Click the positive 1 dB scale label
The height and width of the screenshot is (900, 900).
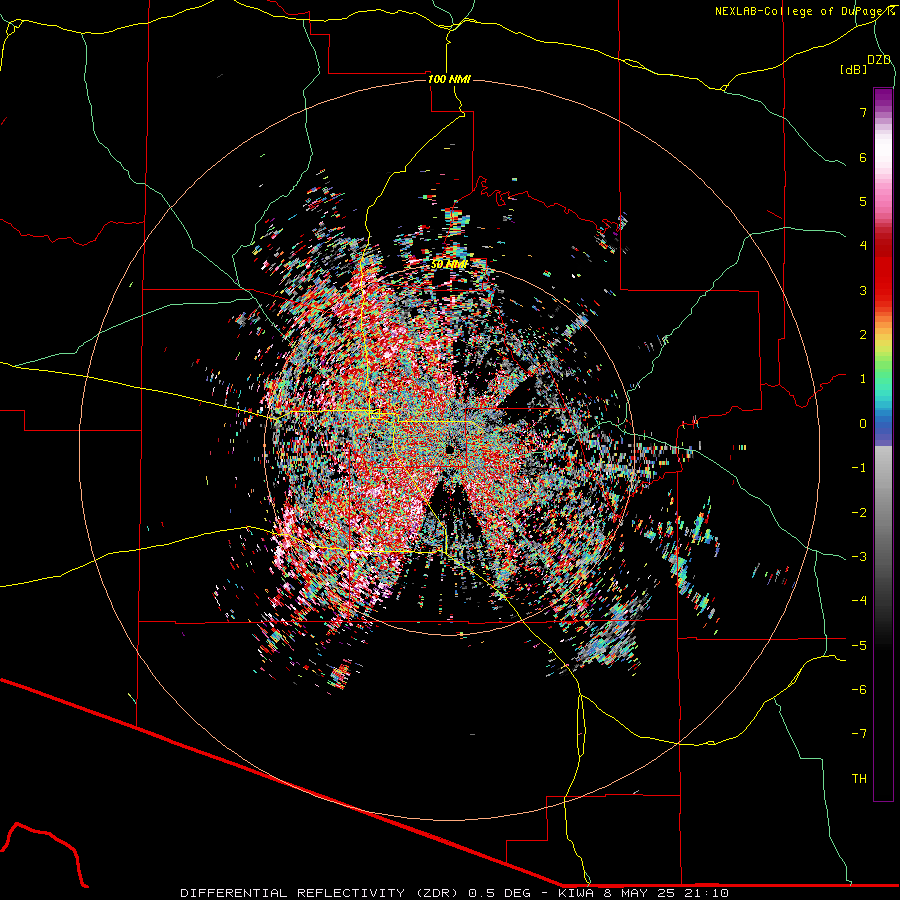[863, 379]
